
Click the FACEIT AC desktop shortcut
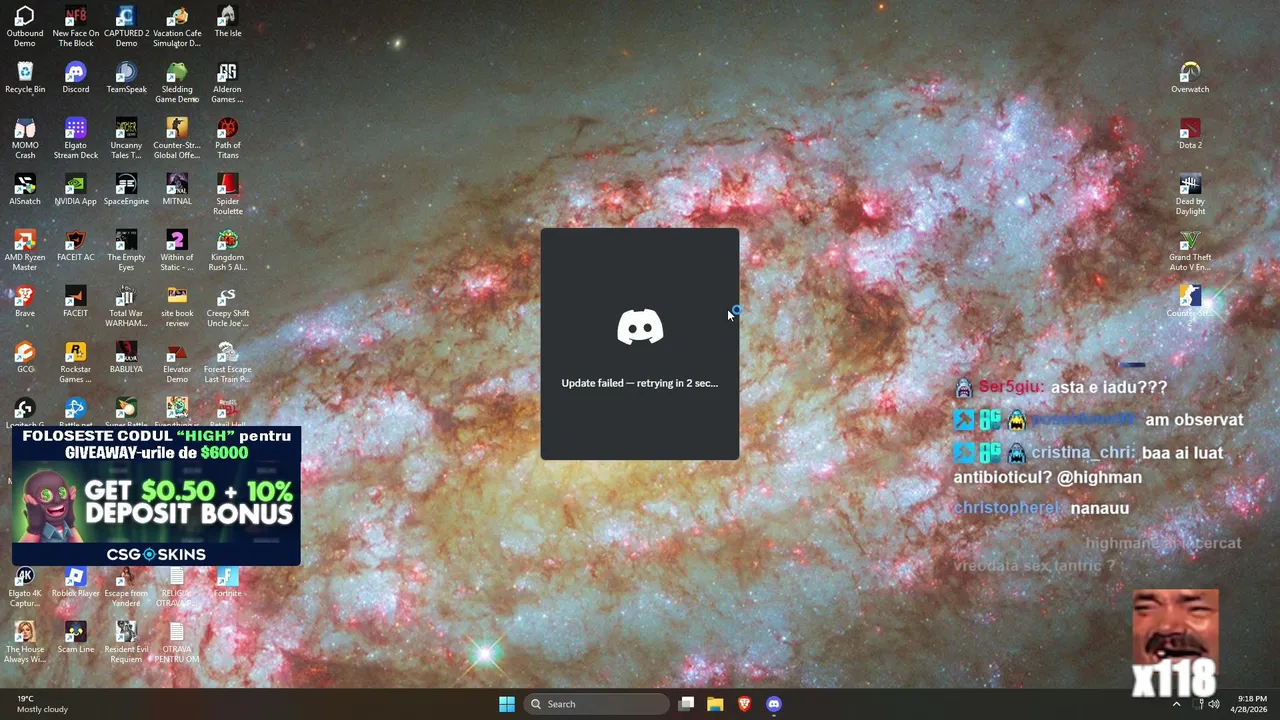point(76,246)
